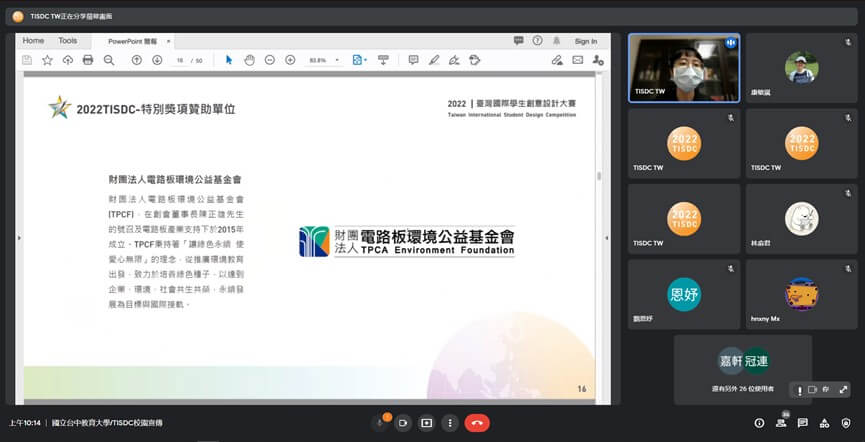
Task: Open the zoom level 83.8% dropdown
Action: pos(322,60)
